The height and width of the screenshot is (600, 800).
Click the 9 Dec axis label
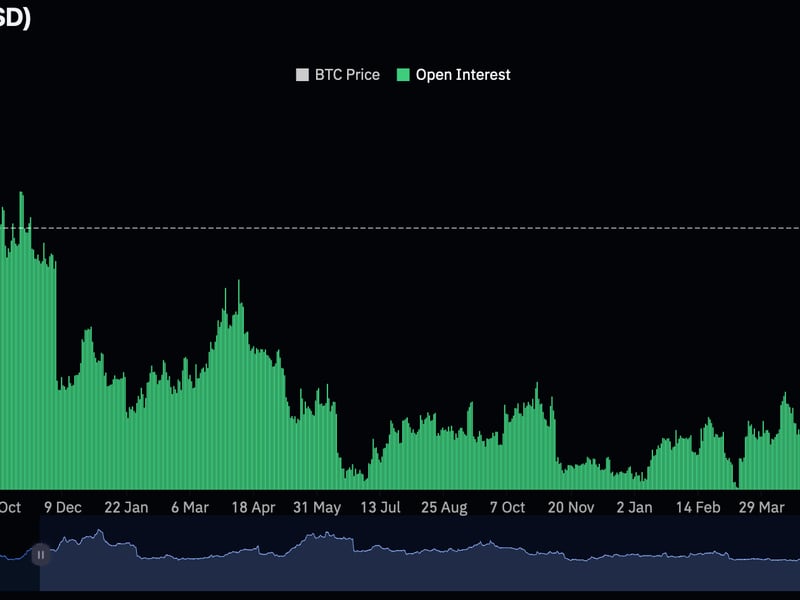click(x=62, y=507)
